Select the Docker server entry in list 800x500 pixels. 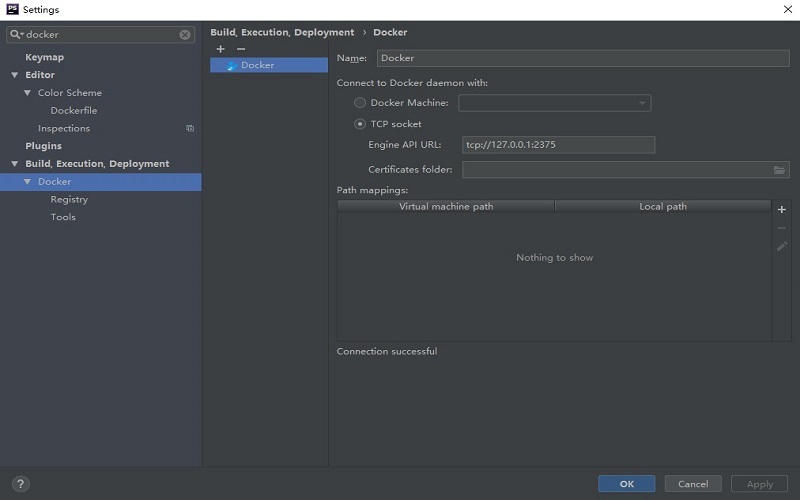pos(258,65)
